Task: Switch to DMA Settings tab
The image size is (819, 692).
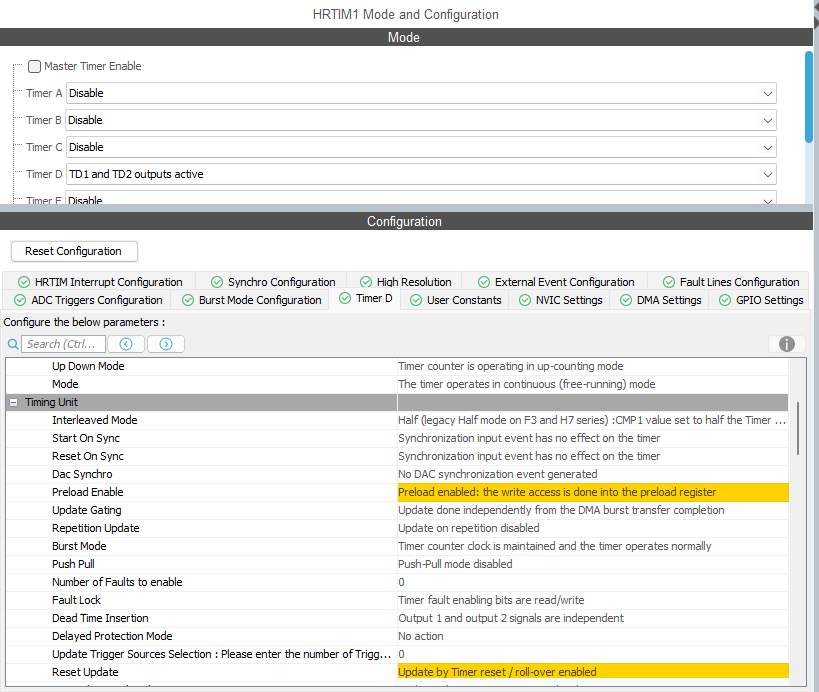Action: (x=660, y=300)
